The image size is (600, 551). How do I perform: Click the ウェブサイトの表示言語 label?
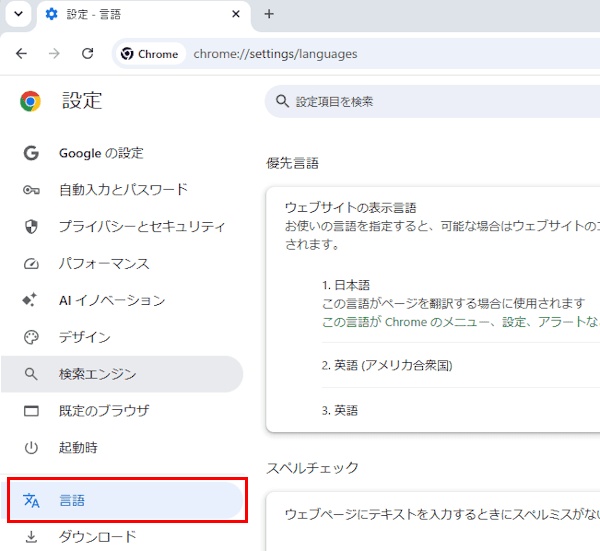click(x=351, y=207)
